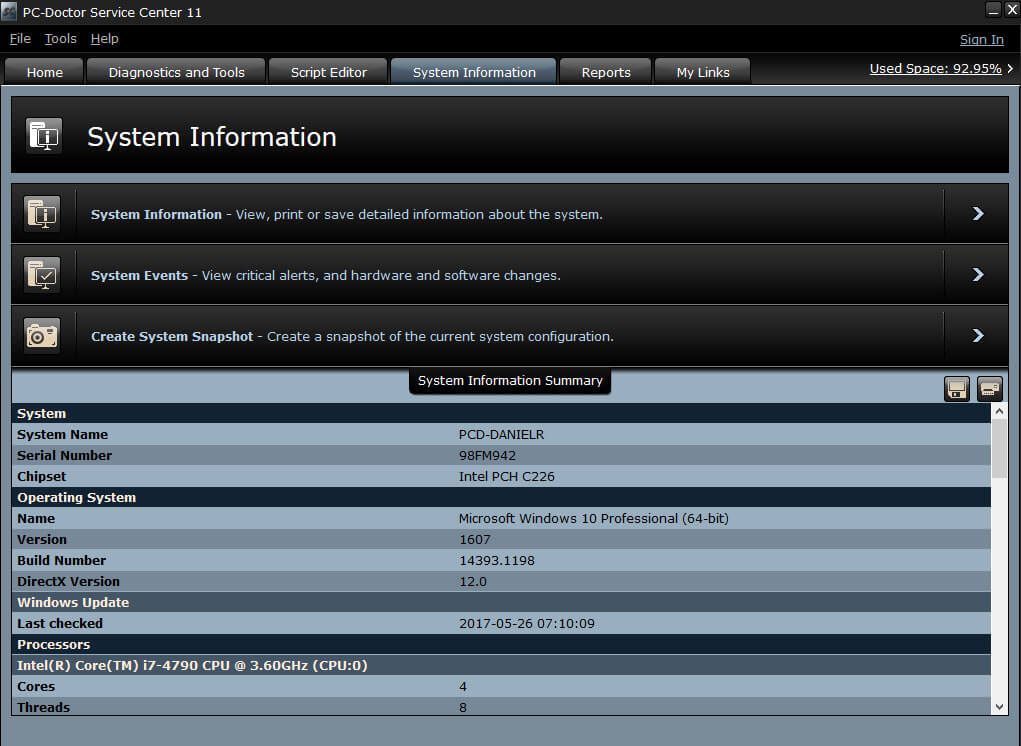The width and height of the screenshot is (1021, 746).
Task: Click the summary scrollbar down arrow
Action: point(999,707)
